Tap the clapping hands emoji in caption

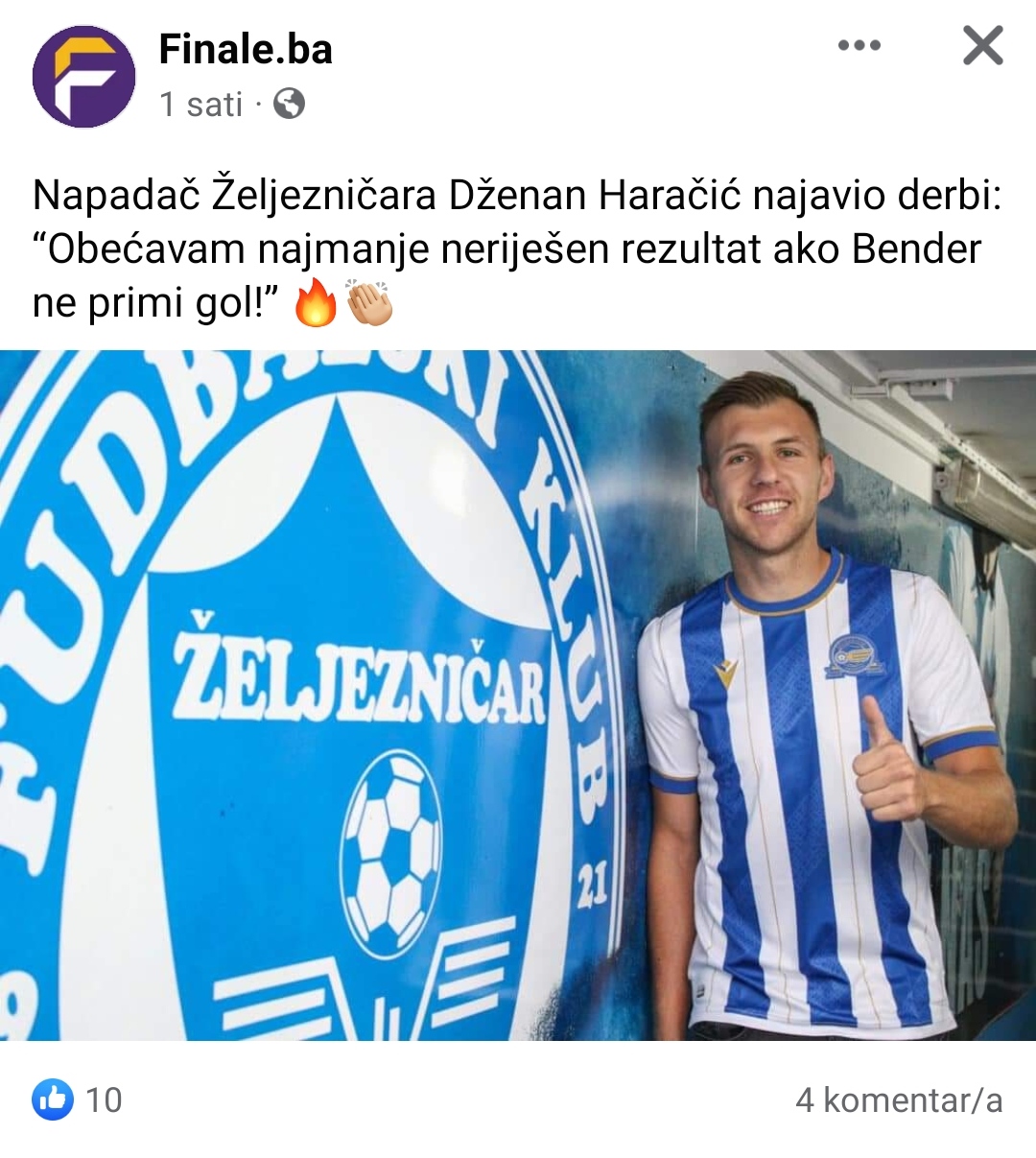pos(370,303)
